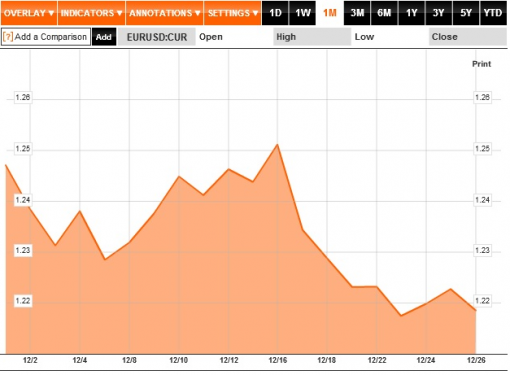Click the Print link
The height and width of the screenshot is (375, 510).
tap(481, 64)
